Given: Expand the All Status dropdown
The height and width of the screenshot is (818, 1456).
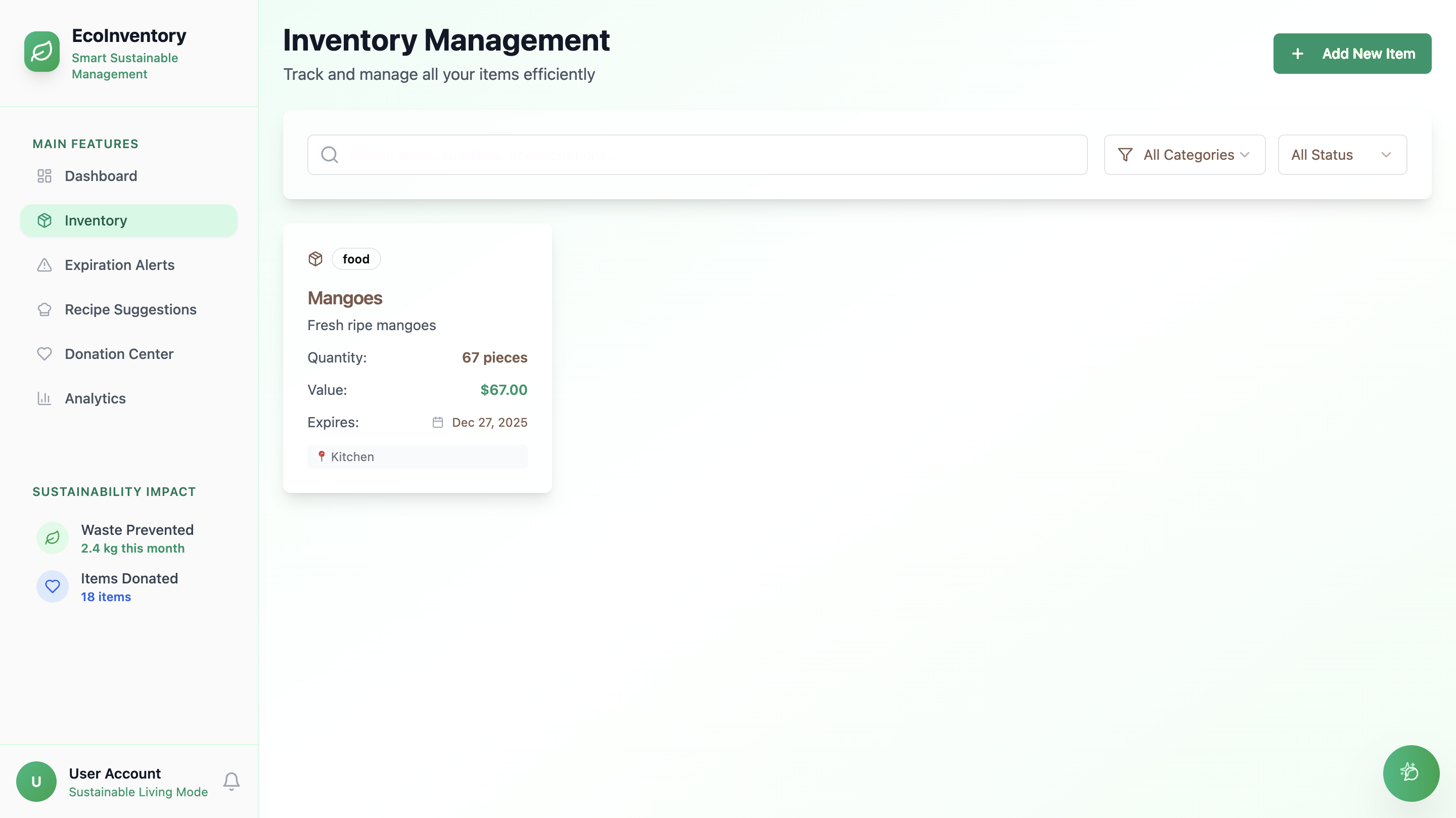Looking at the screenshot, I should [x=1342, y=154].
